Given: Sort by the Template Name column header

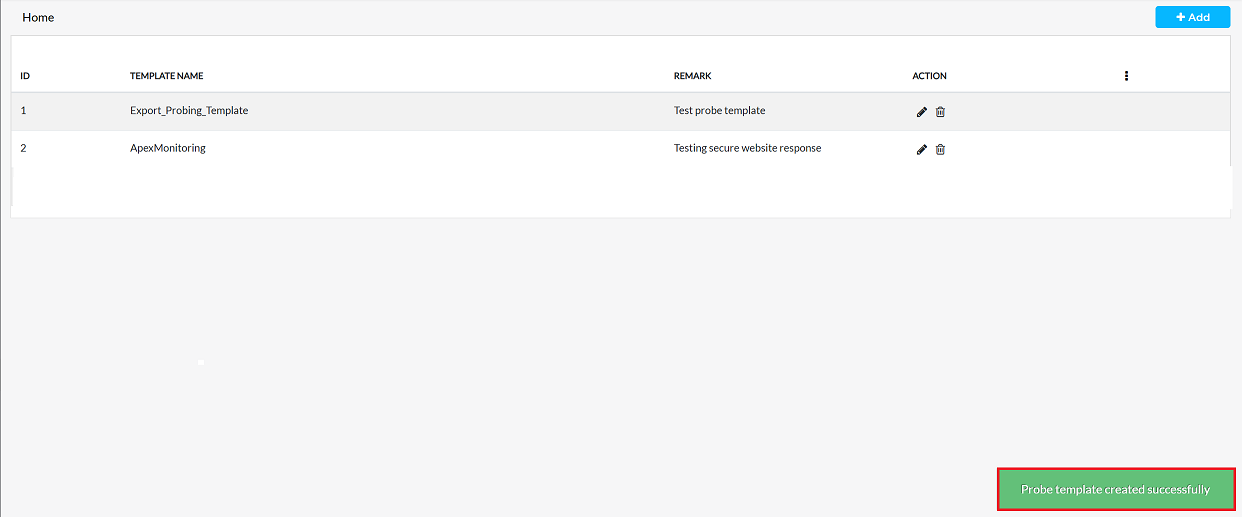Looking at the screenshot, I should click(166, 76).
